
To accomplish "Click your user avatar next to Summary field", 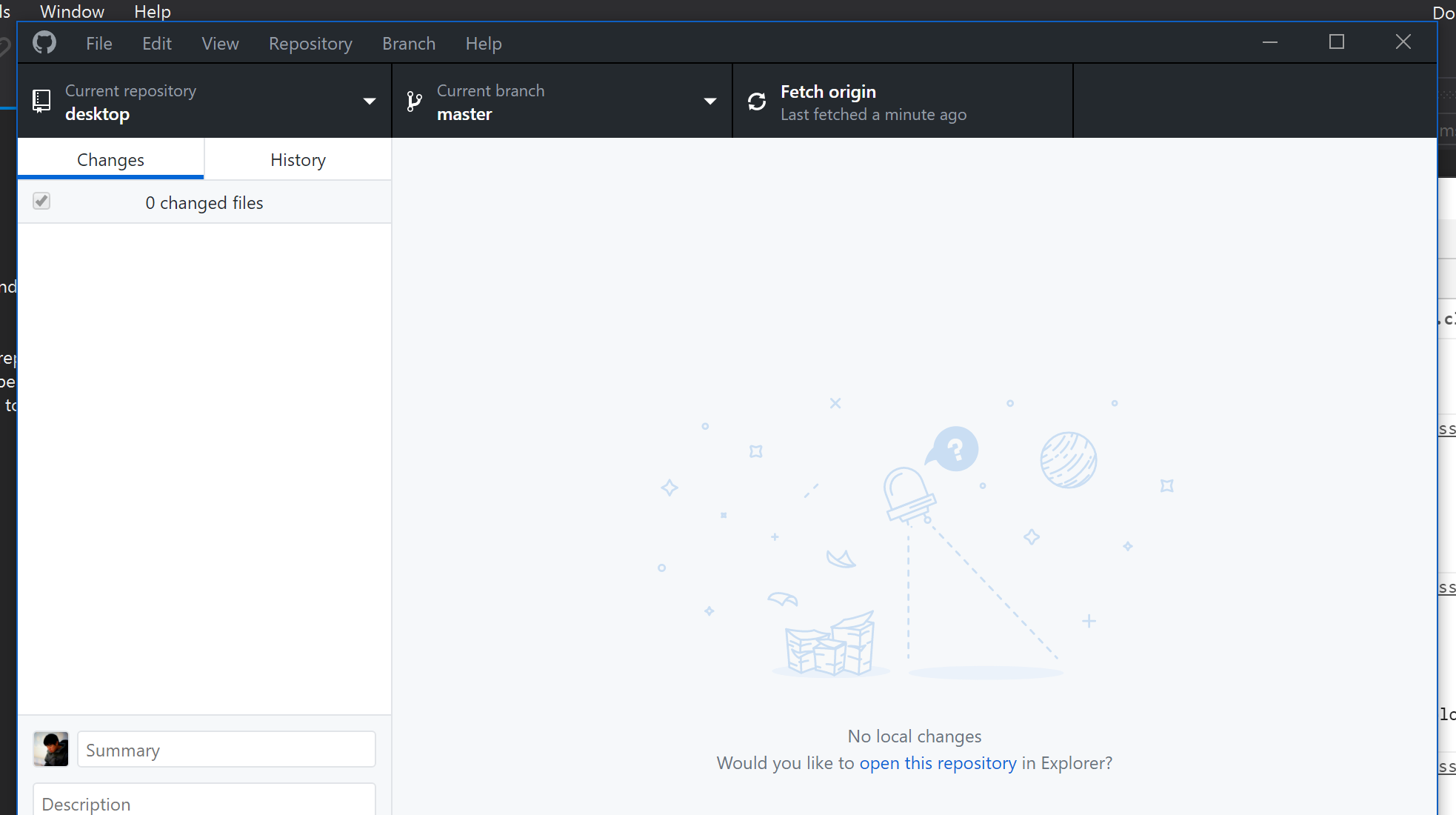I will [x=50, y=749].
